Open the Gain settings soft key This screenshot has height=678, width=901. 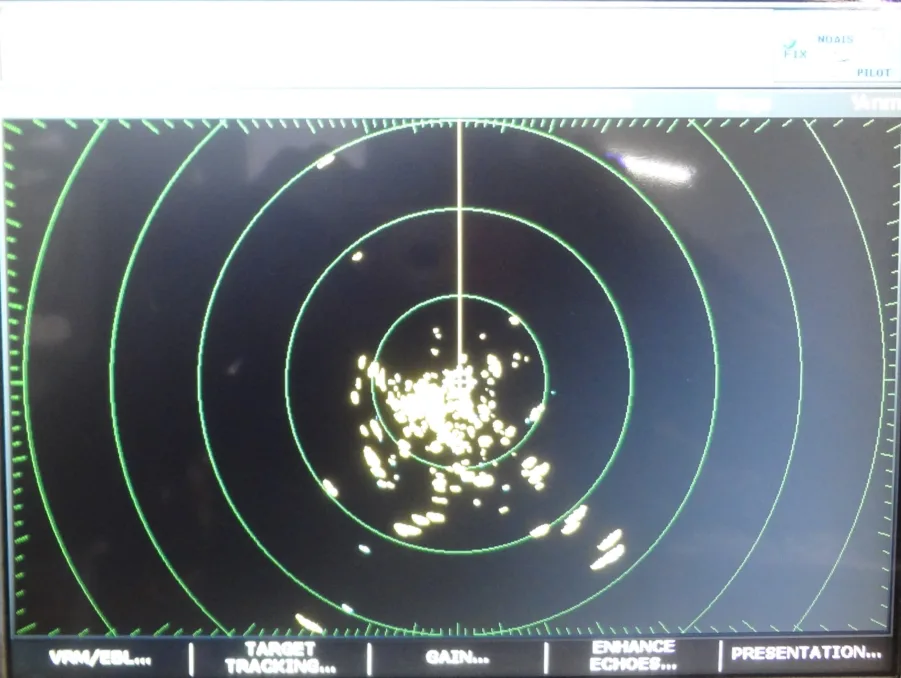[x=457, y=657]
